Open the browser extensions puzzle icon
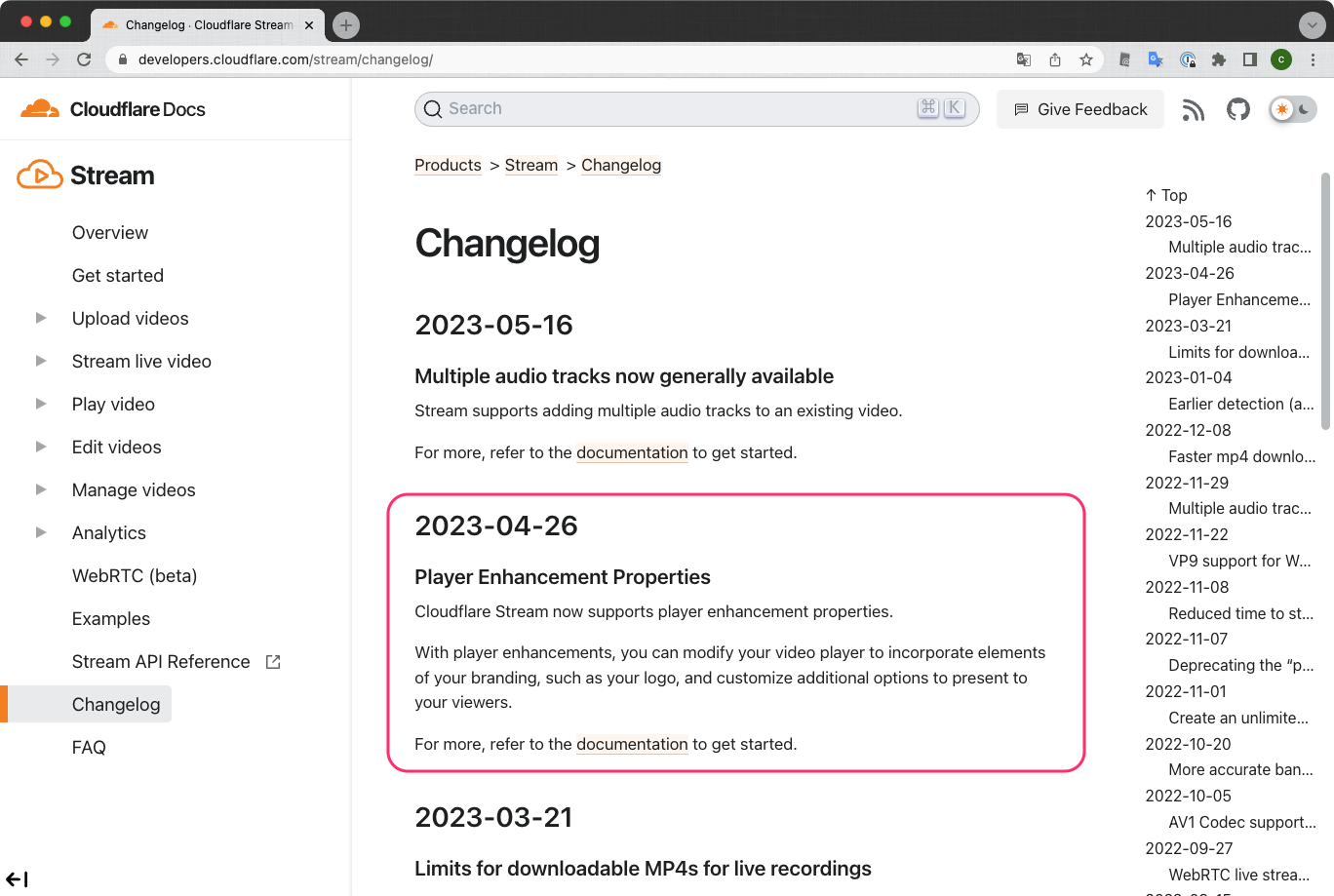Screen dimensions: 1334x896 [x=1219, y=59]
